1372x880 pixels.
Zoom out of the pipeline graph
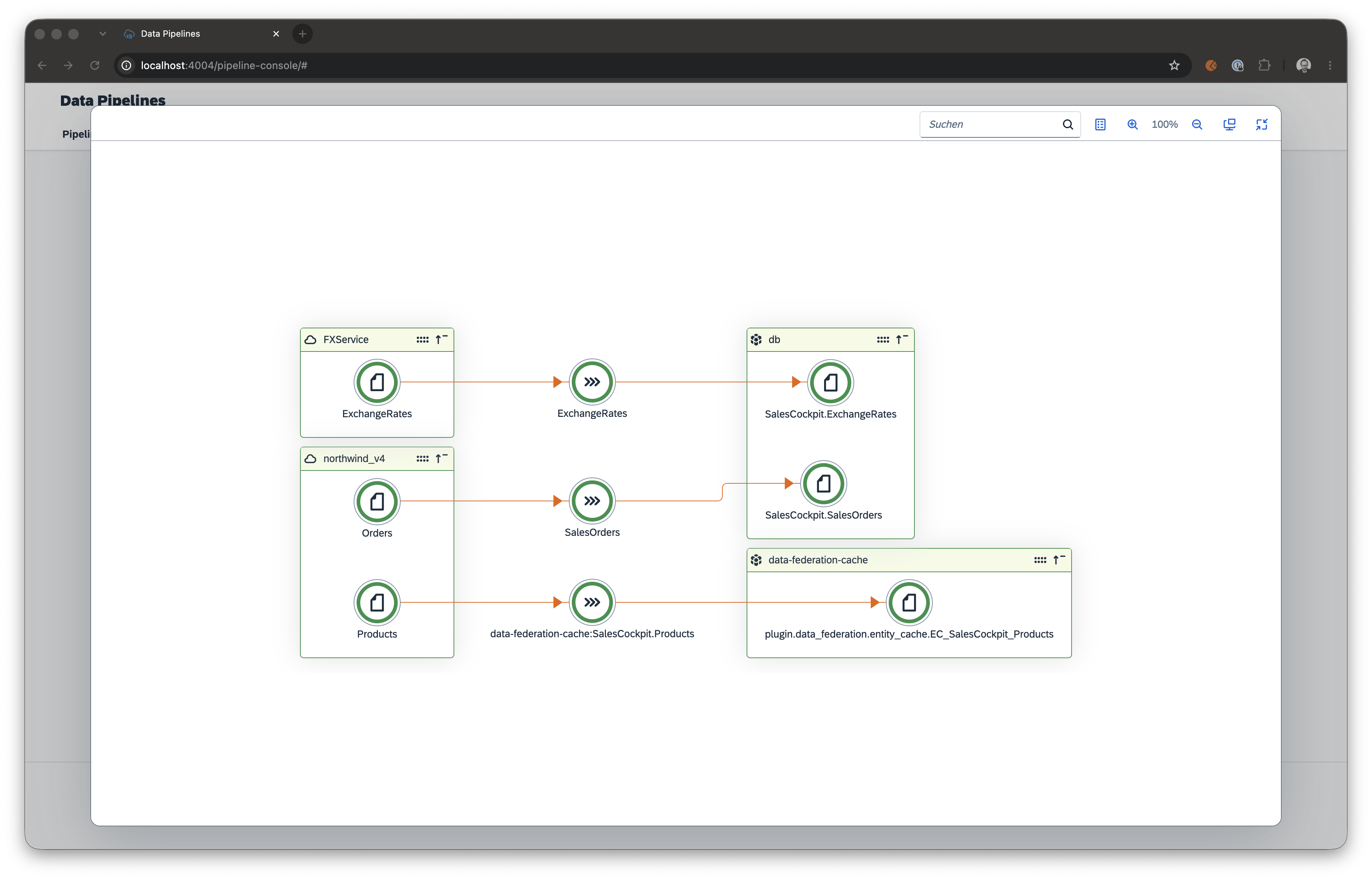(1197, 125)
